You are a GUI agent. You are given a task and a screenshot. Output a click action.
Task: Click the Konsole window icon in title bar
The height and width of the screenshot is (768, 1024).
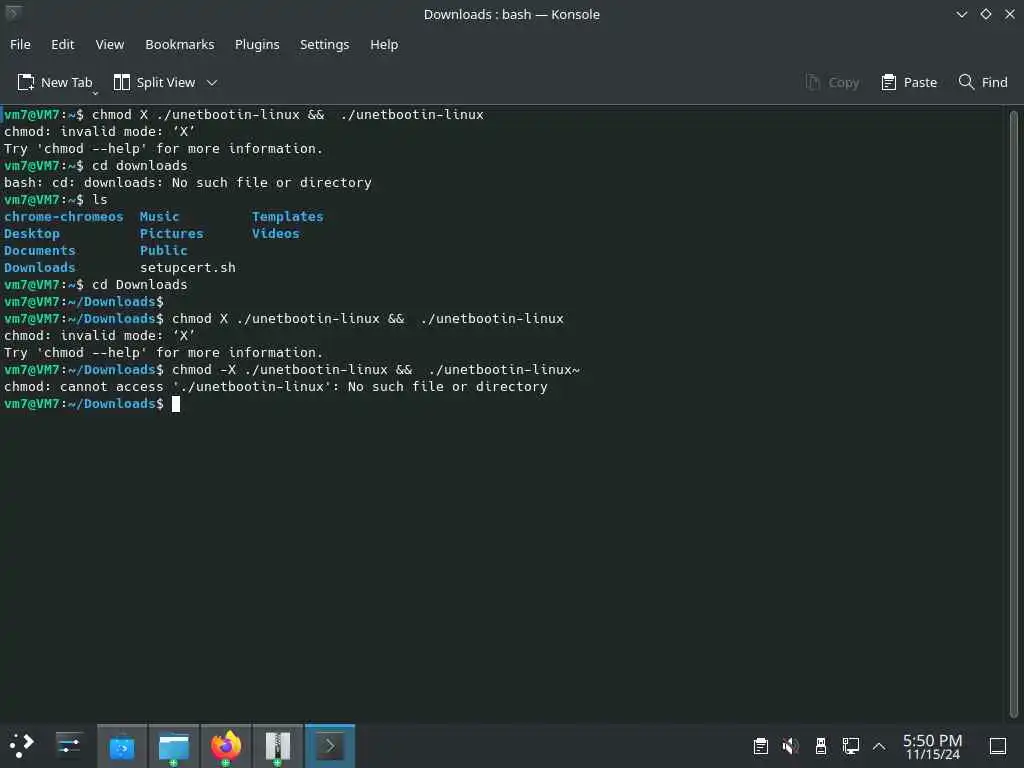12,13
